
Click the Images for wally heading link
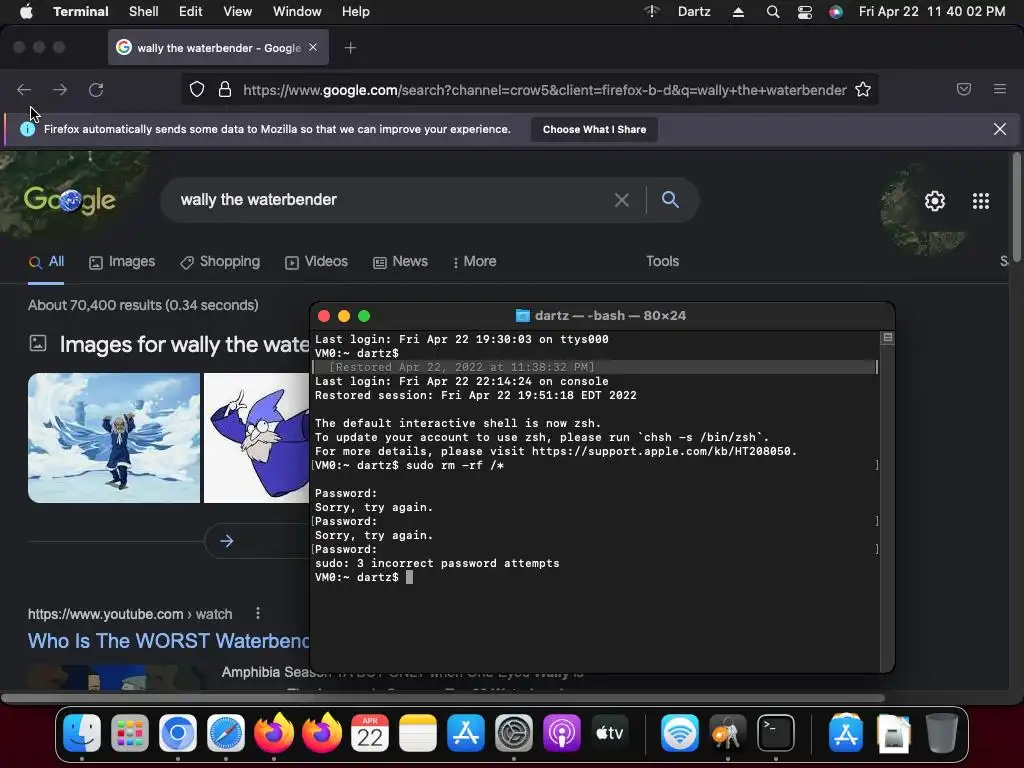coord(185,344)
